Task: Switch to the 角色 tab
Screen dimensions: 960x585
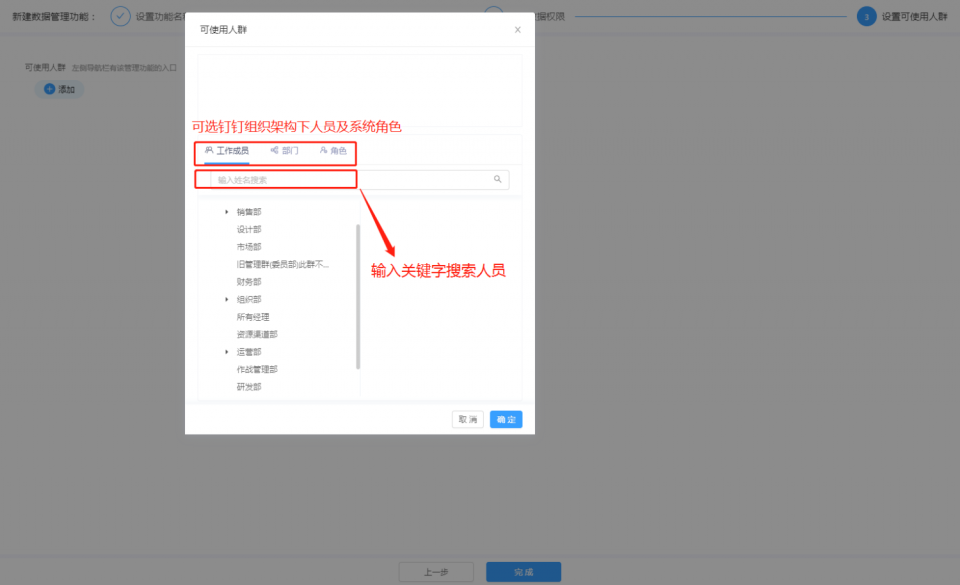Action: 337,151
